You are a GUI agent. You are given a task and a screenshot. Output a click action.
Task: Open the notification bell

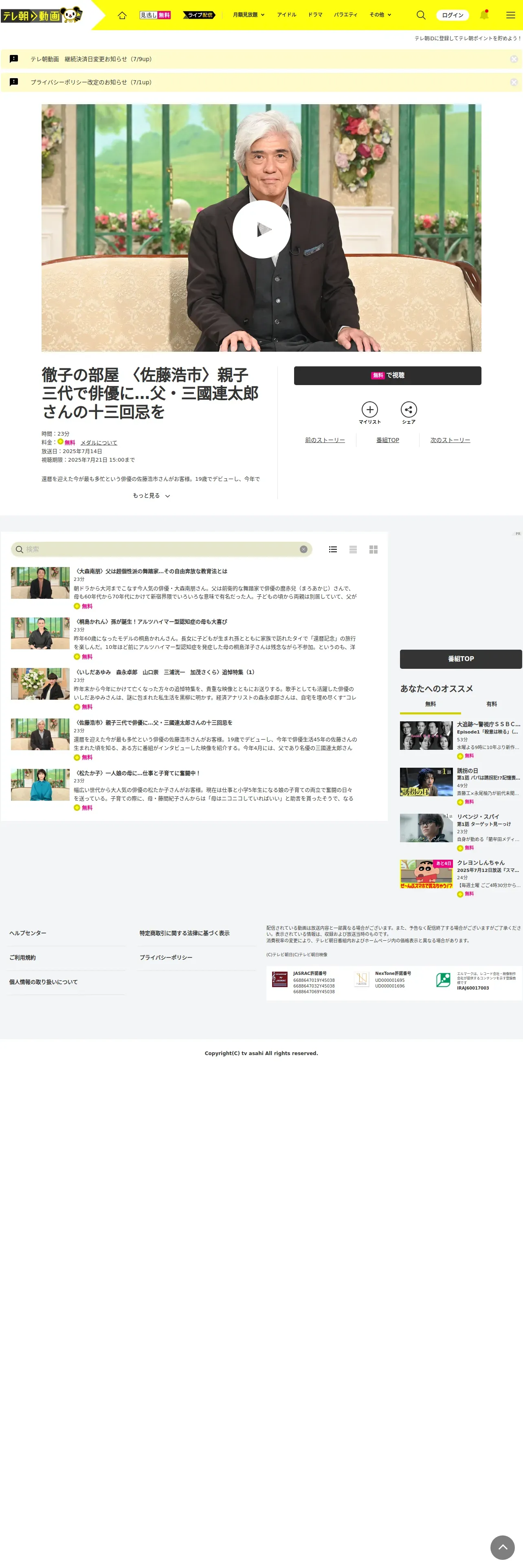click(484, 15)
